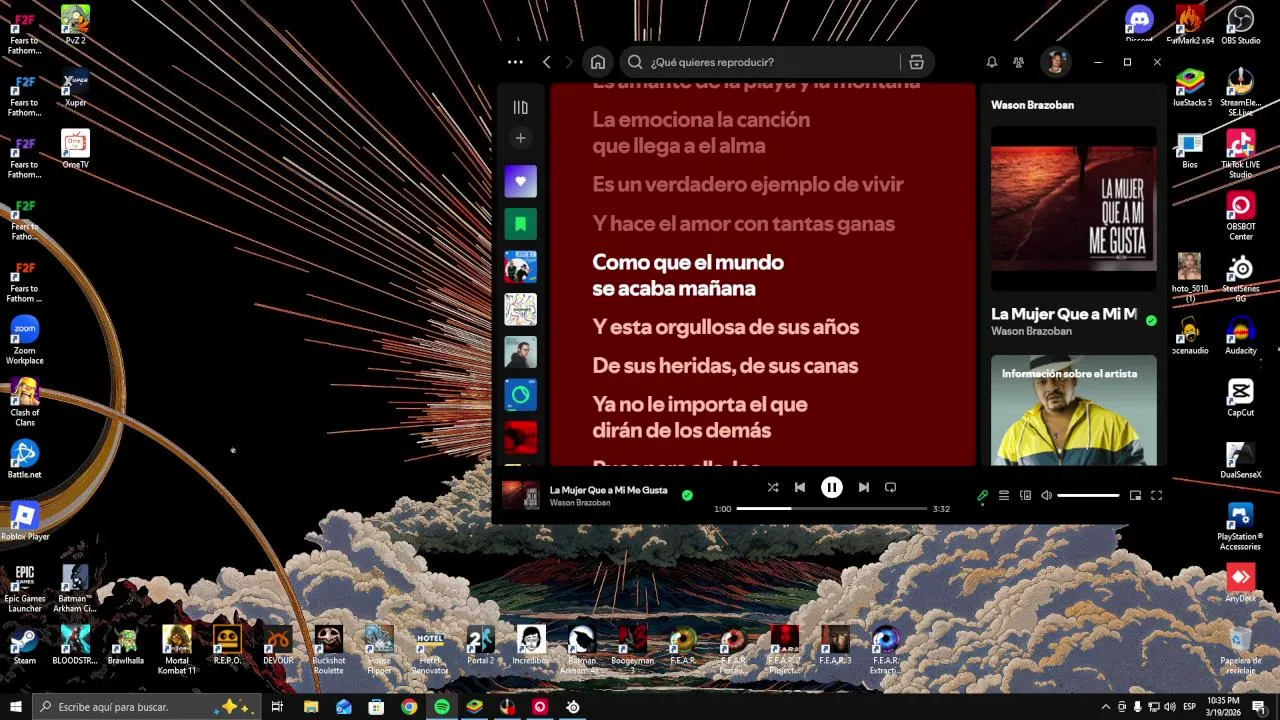This screenshot has width=1280, height=720.
Task: Click song title 'La Mujer Que a Mi Me Gusta' in player bar
Action: (x=608, y=490)
